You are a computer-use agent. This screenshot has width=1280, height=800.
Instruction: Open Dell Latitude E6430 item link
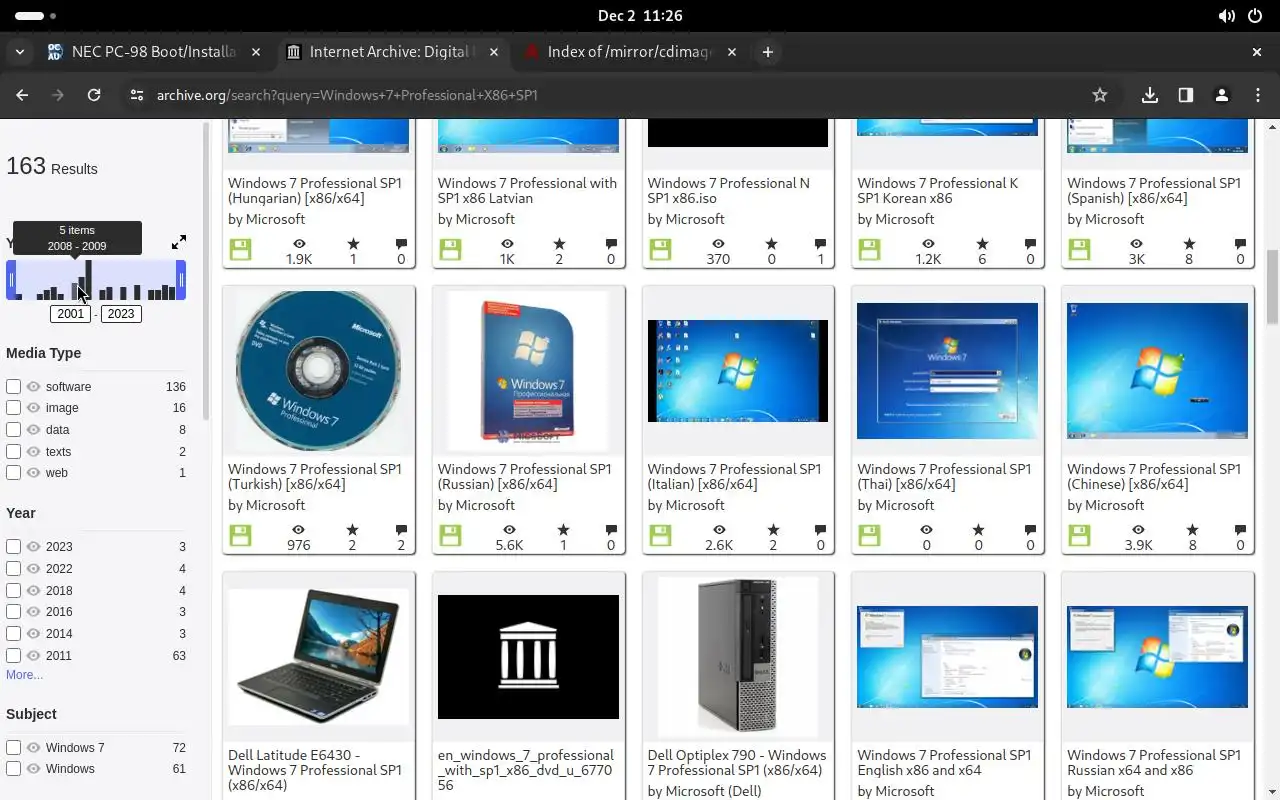[315, 770]
